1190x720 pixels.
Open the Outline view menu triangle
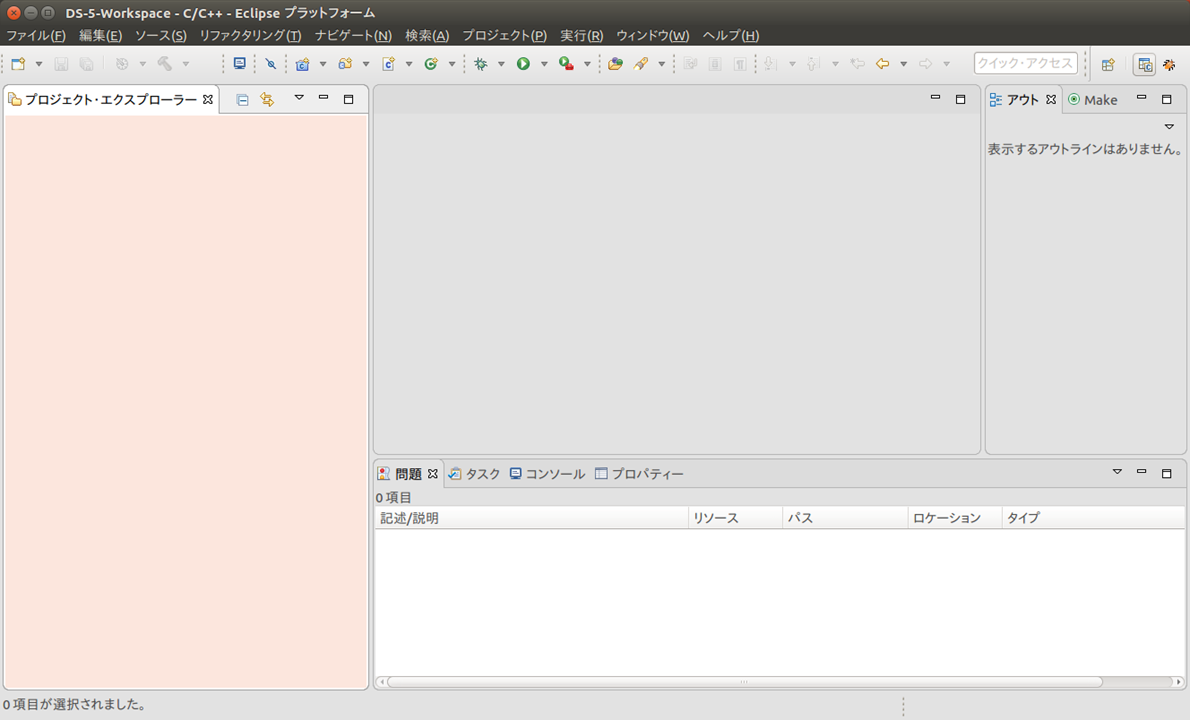tap(1170, 127)
